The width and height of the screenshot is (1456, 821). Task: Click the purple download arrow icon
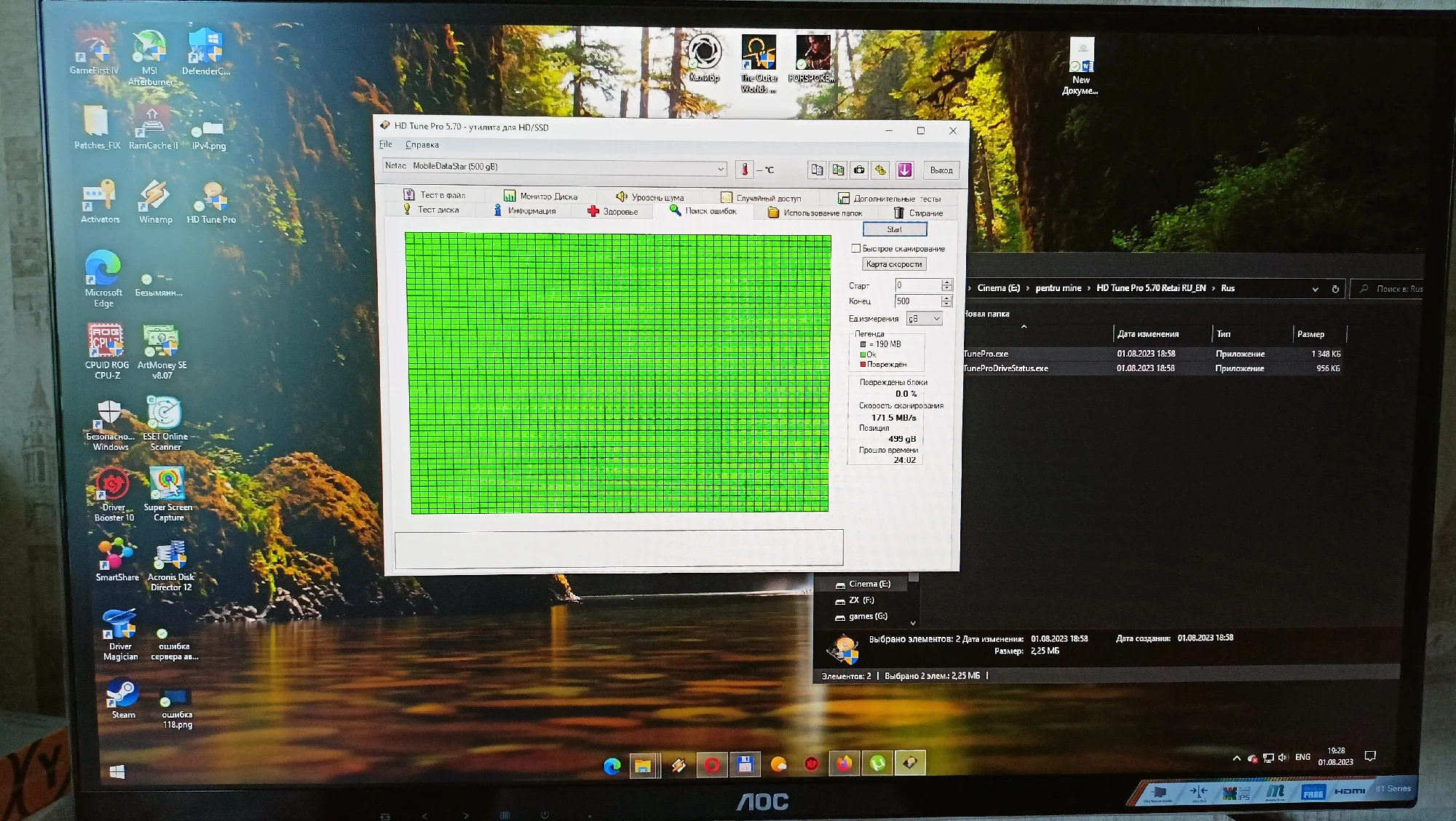[x=904, y=170]
